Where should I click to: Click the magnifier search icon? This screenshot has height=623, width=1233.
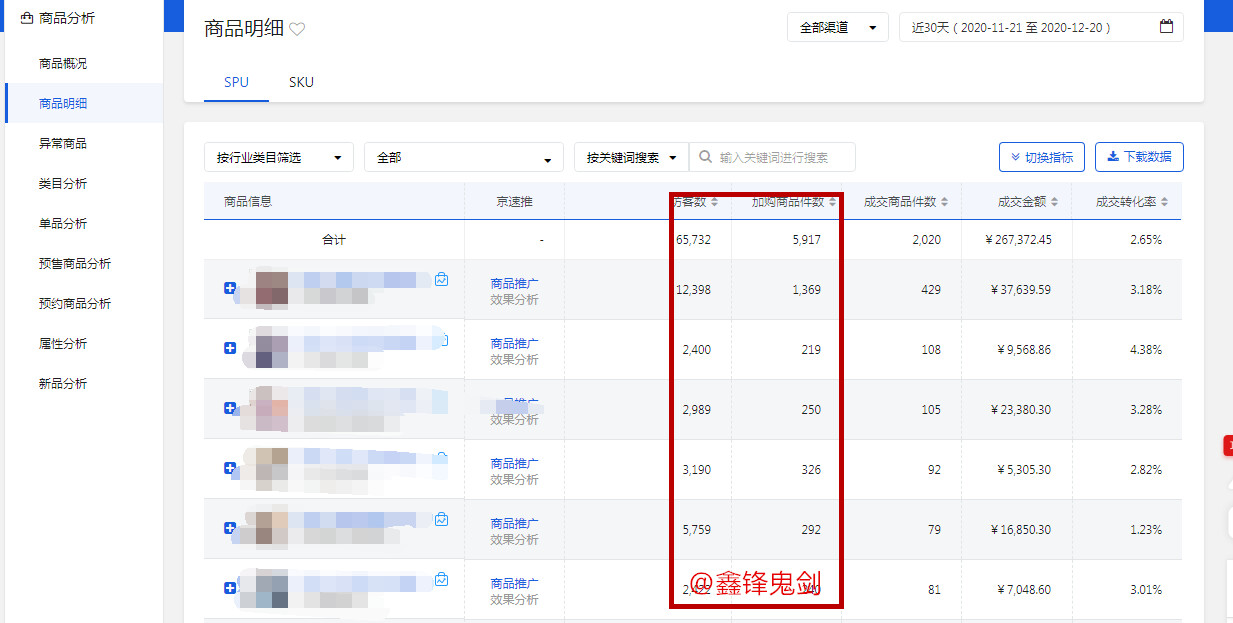tap(706, 157)
